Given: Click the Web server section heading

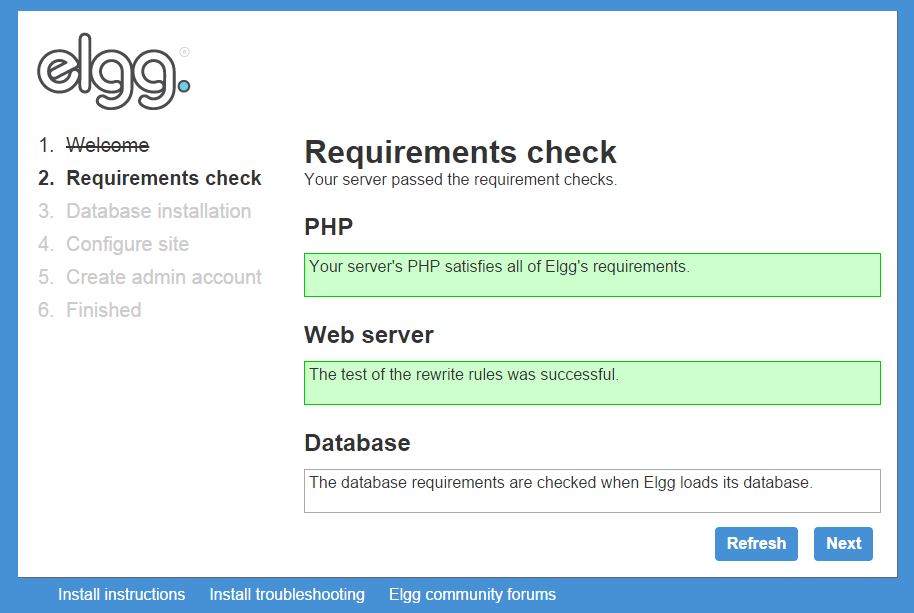Looking at the screenshot, I should tap(368, 335).
